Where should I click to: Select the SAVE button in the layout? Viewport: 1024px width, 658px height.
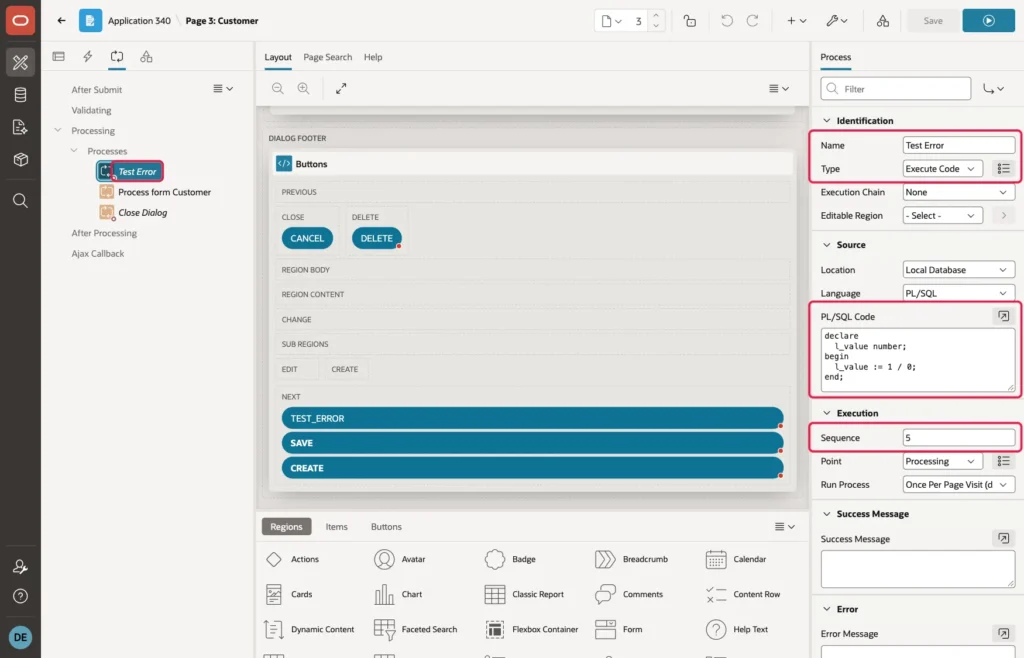(x=532, y=443)
